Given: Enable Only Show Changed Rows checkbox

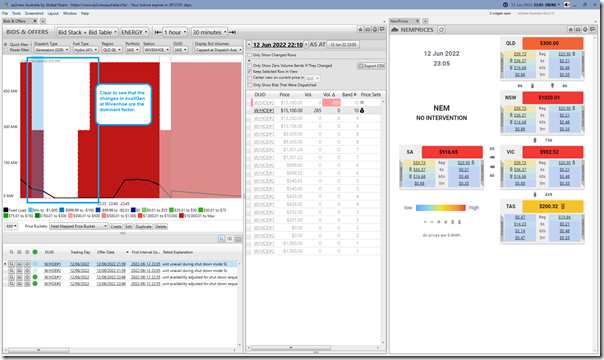Looking at the screenshot, I should [x=250, y=55].
